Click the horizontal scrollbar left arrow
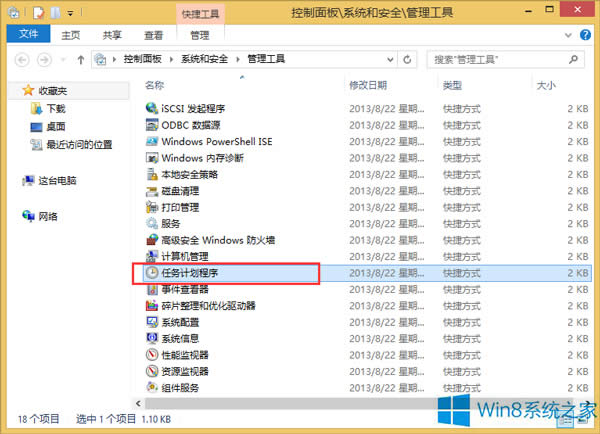The width and height of the screenshot is (600, 434). click(x=139, y=403)
